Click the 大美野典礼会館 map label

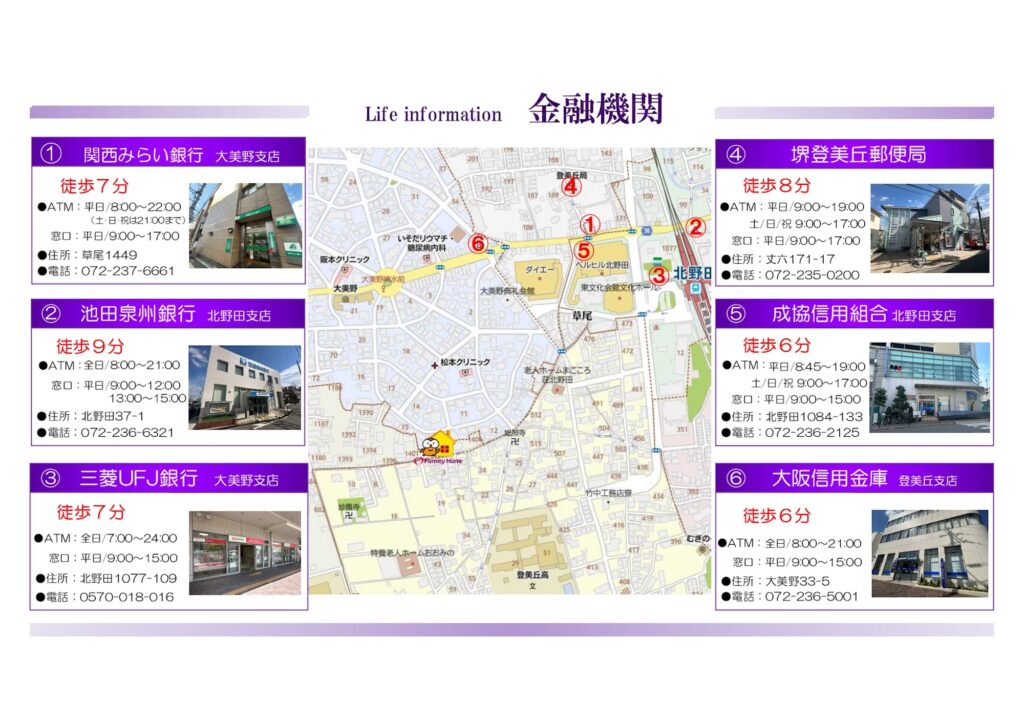[507, 291]
